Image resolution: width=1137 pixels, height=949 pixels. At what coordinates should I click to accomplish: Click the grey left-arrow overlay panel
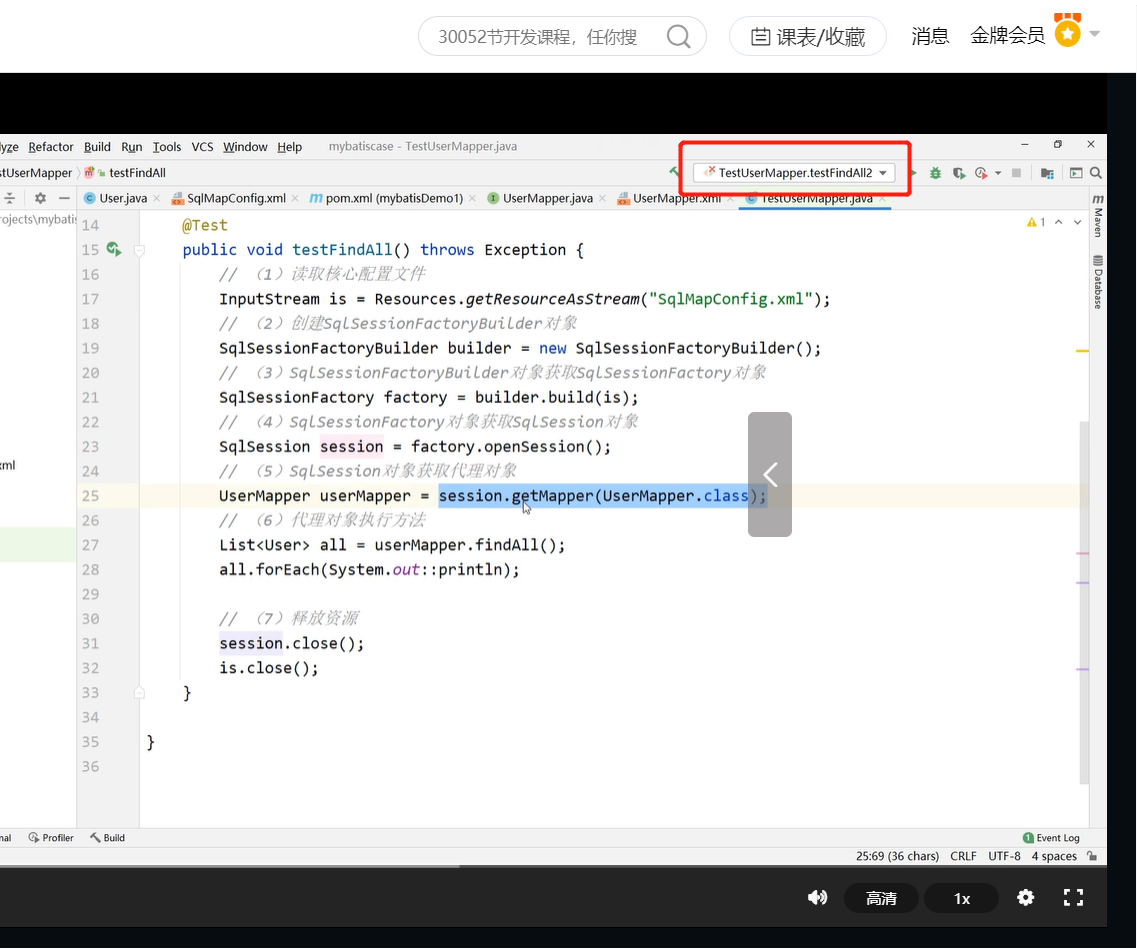click(770, 475)
